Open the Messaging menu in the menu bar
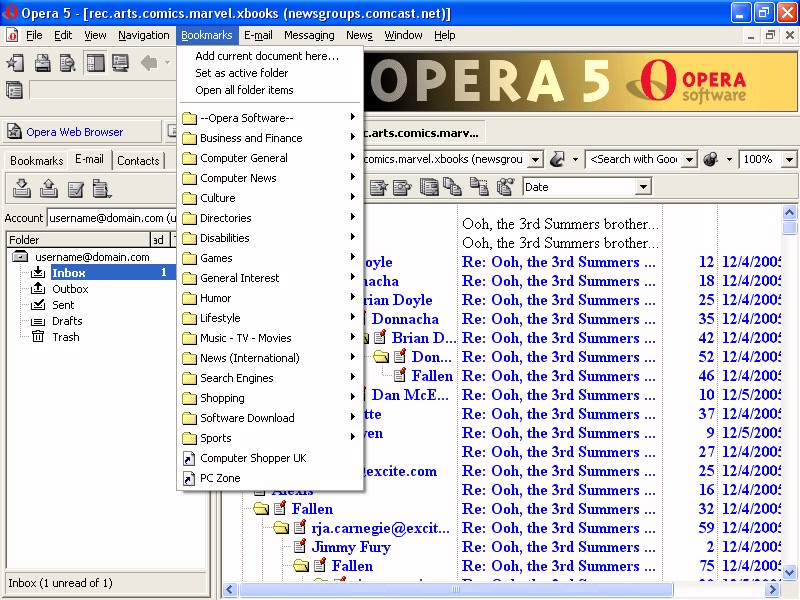This screenshot has width=800, height=600. pyautogui.click(x=309, y=35)
